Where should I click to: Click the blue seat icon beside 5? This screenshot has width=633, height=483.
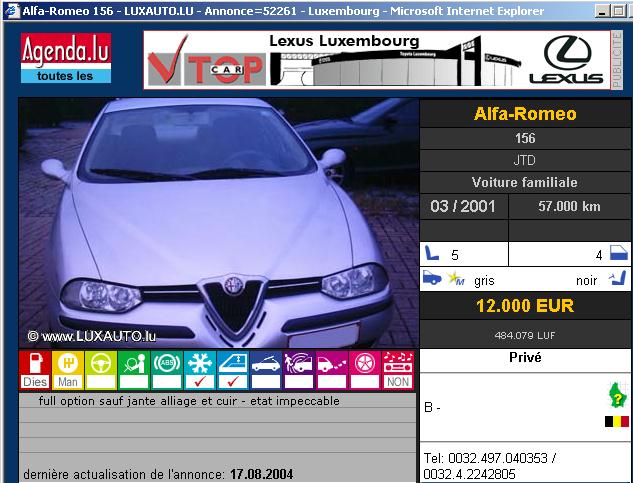(432, 254)
